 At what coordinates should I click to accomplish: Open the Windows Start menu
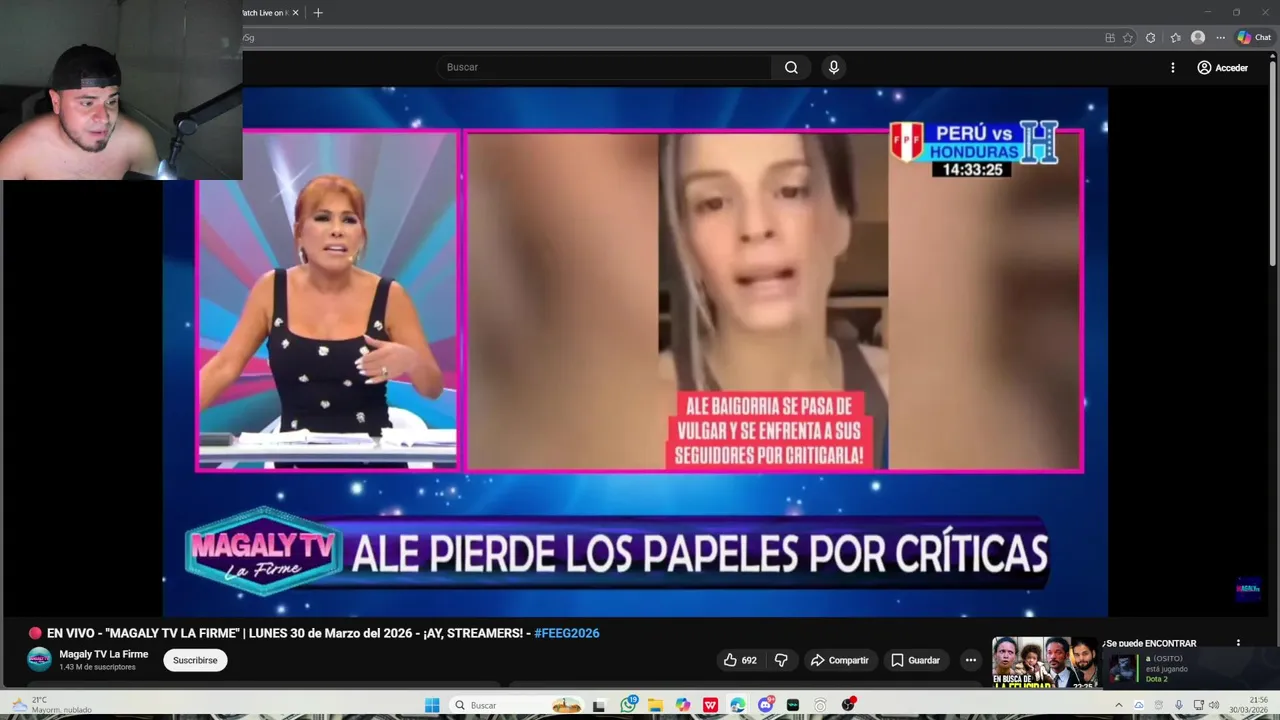pos(432,705)
